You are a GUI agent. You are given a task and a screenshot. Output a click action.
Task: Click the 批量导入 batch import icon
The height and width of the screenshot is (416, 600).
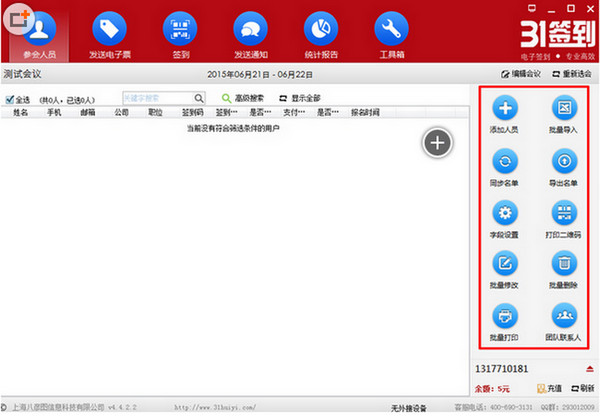click(564, 108)
